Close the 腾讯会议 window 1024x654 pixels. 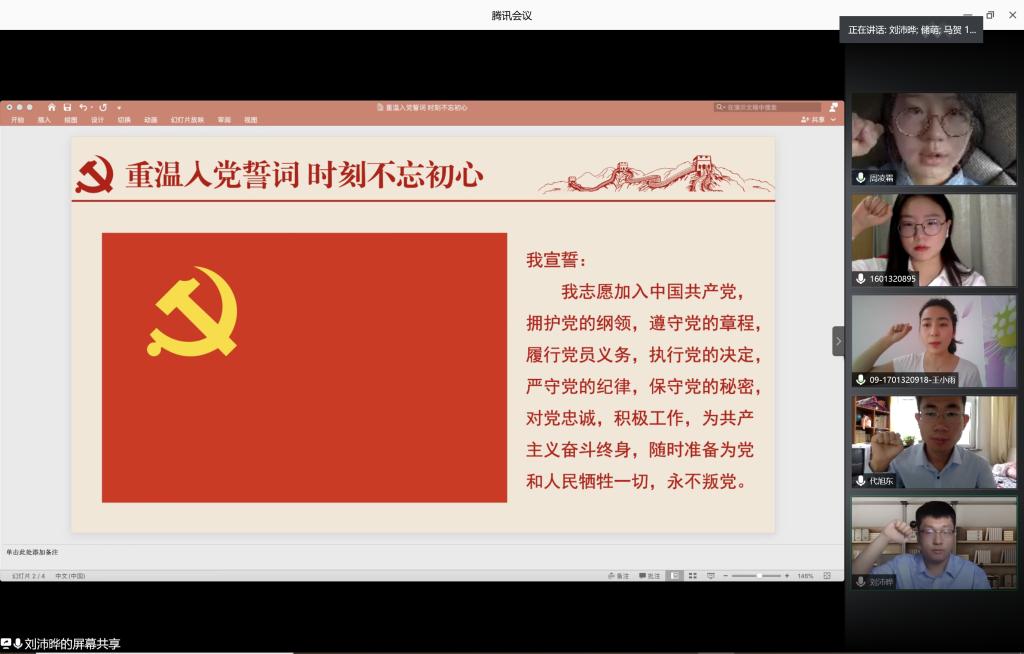pos(1012,15)
